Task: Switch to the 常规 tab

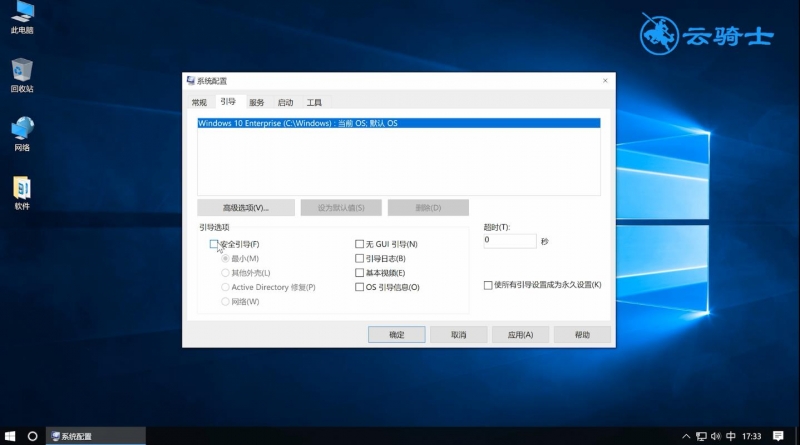Action: [199, 103]
